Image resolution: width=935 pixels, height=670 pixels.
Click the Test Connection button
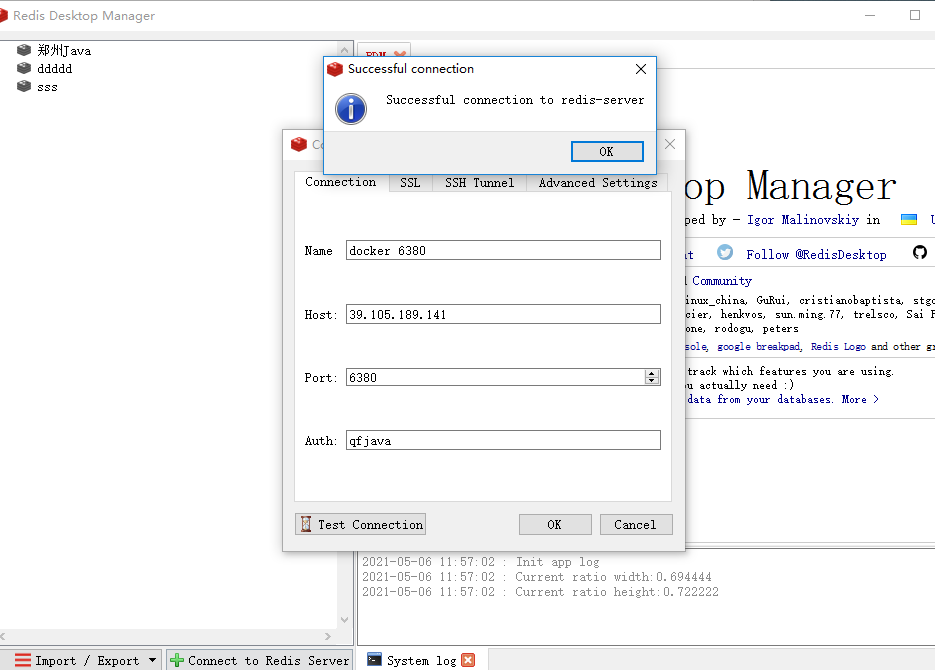coord(360,525)
